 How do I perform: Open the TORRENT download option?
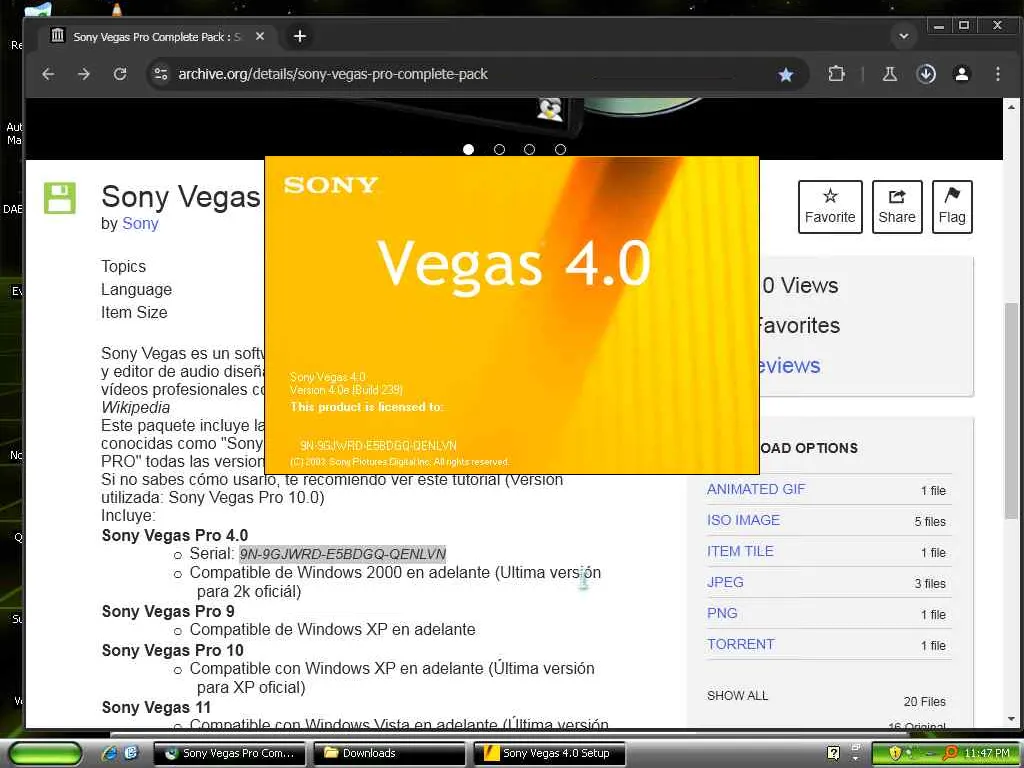[x=741, y=645]
